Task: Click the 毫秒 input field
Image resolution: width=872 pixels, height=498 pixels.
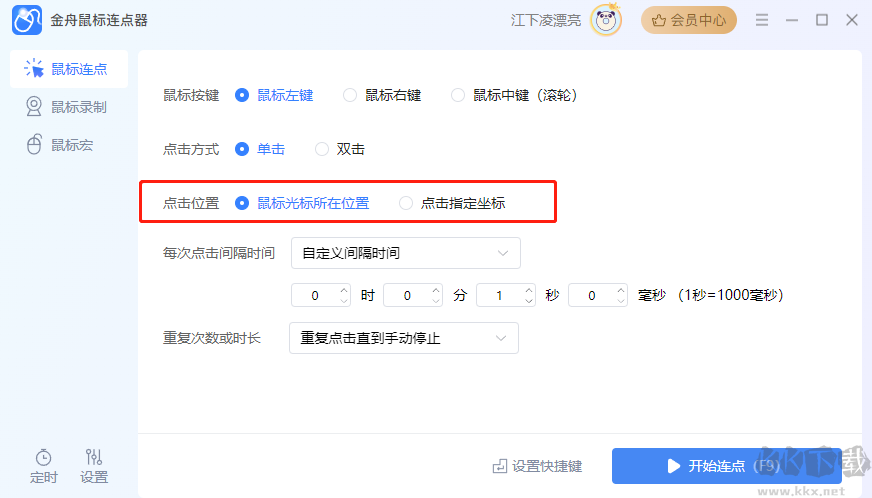Action: pyautogui.click(x=598, y=295)
